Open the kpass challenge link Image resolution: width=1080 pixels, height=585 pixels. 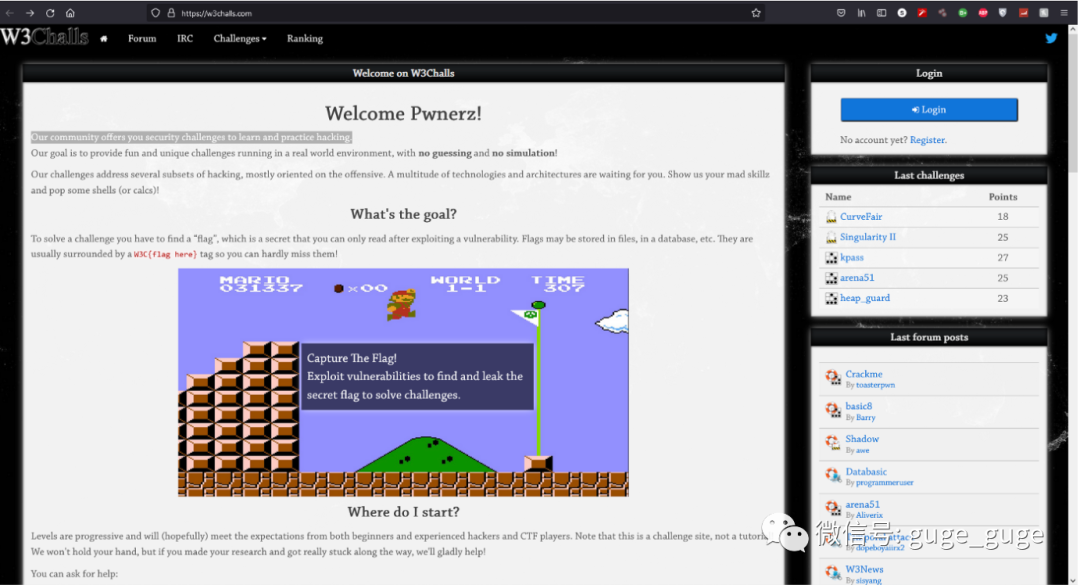click(x=851, y=257)
